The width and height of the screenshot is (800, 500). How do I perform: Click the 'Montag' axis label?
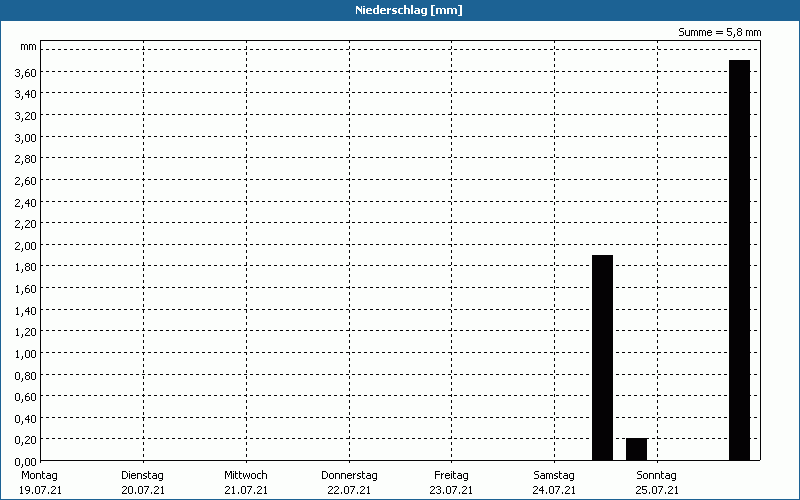[39, 475]
